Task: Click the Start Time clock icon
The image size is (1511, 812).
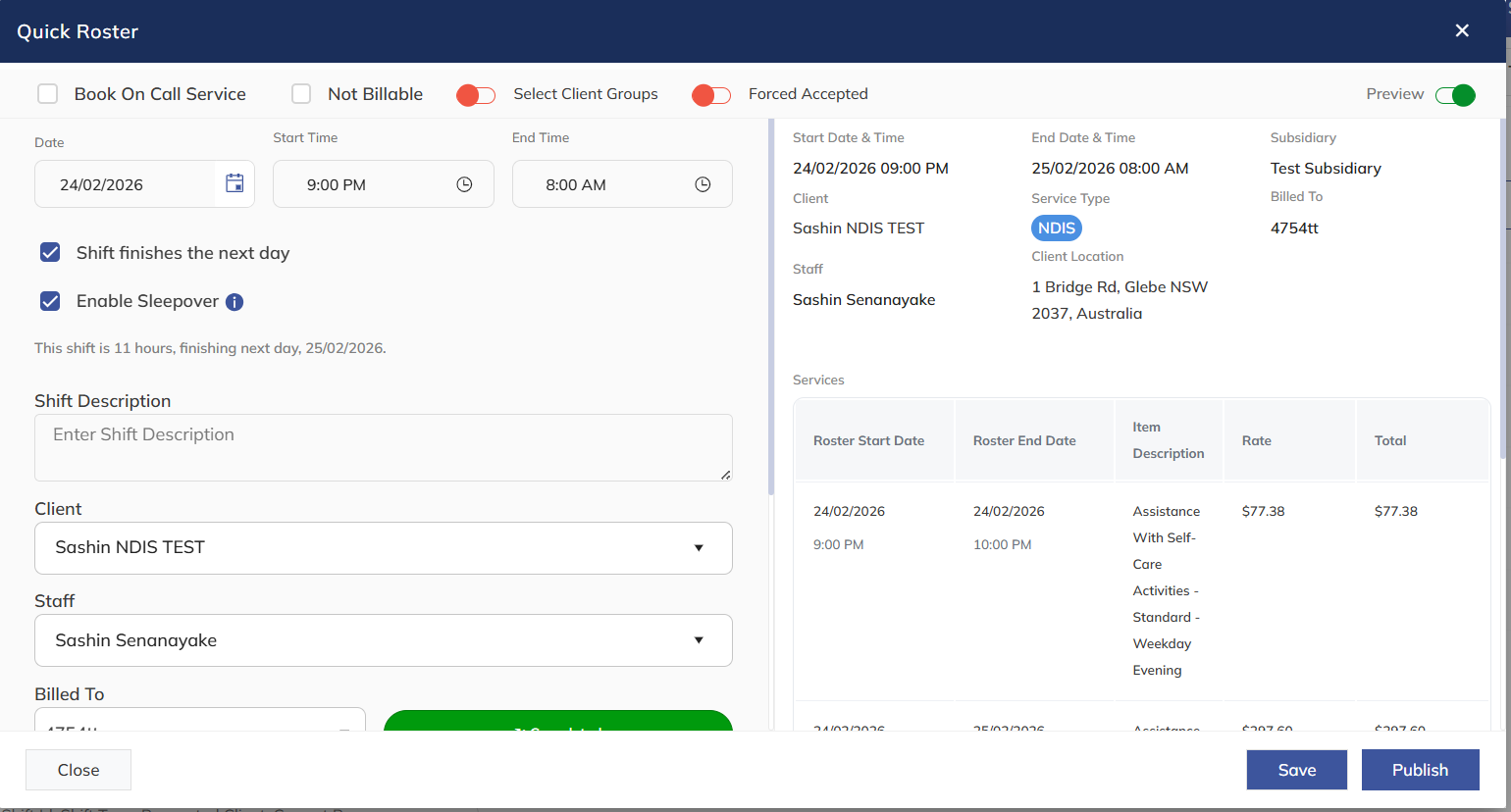Action: [x=464, y=184]
